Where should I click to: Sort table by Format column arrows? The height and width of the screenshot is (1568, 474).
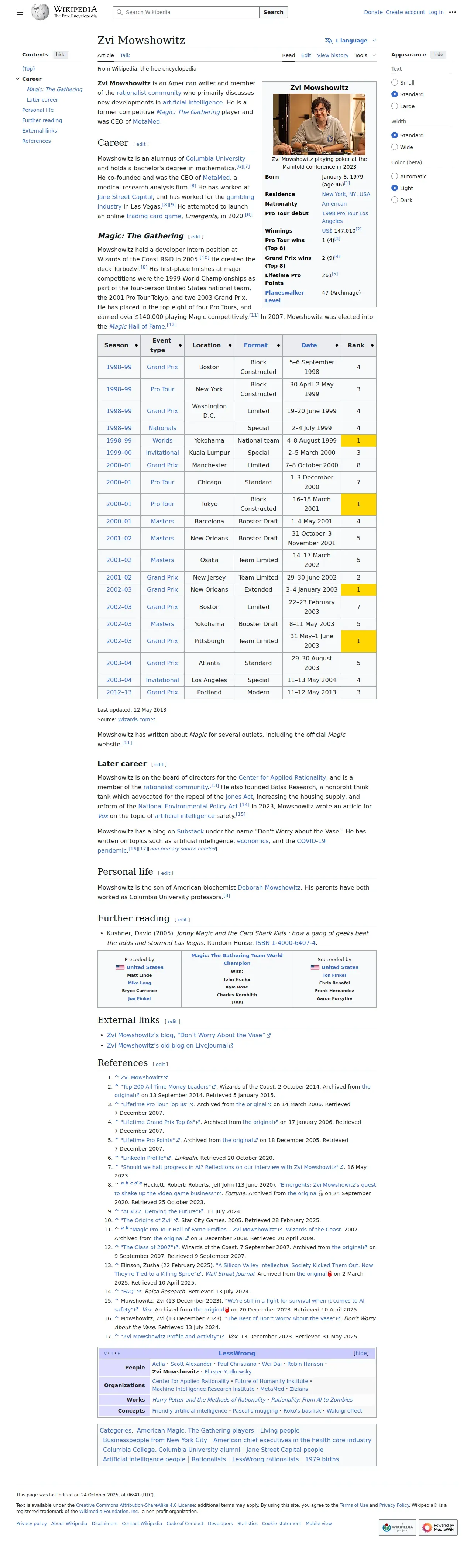279,345
